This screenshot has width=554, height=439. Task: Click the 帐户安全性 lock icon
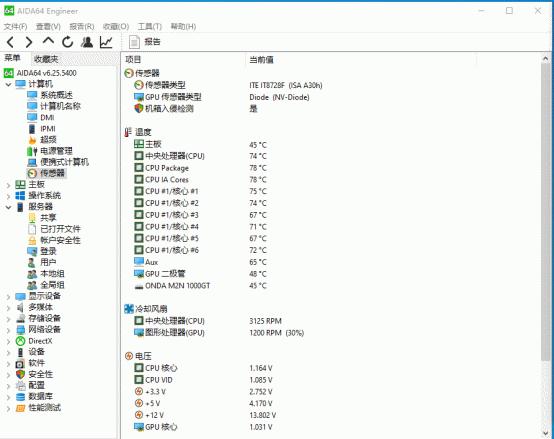(x=32, y=241)
